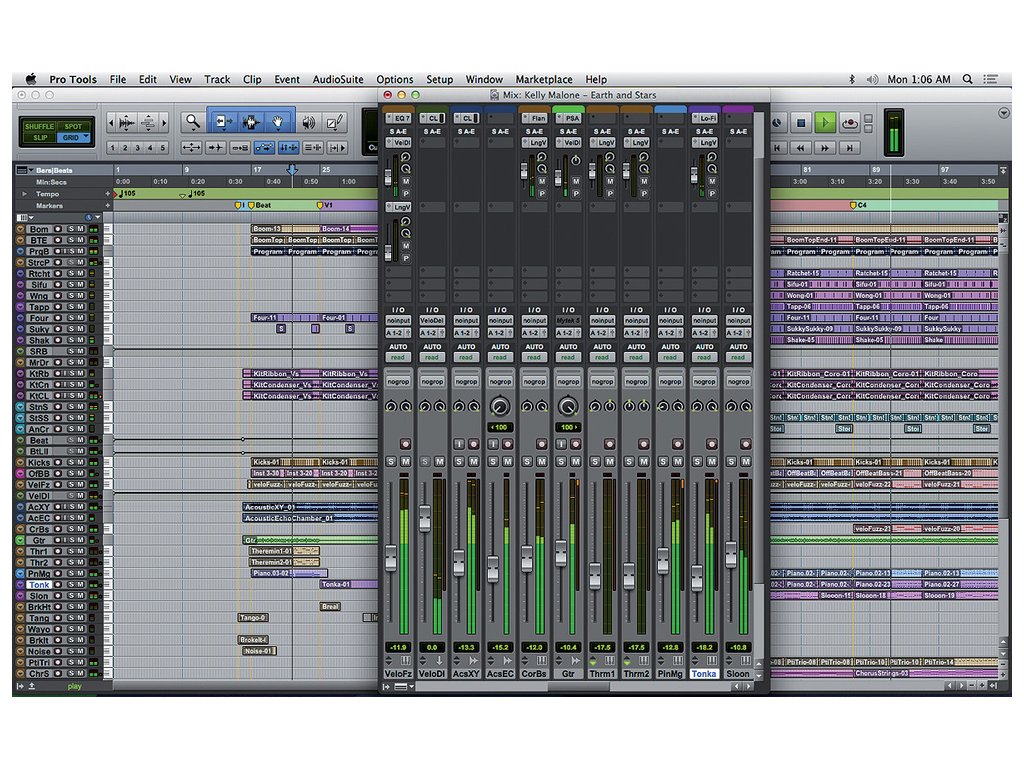Solo the PinMg mixer channel
Screen dimensions: 1024x768
coord(663,462)
